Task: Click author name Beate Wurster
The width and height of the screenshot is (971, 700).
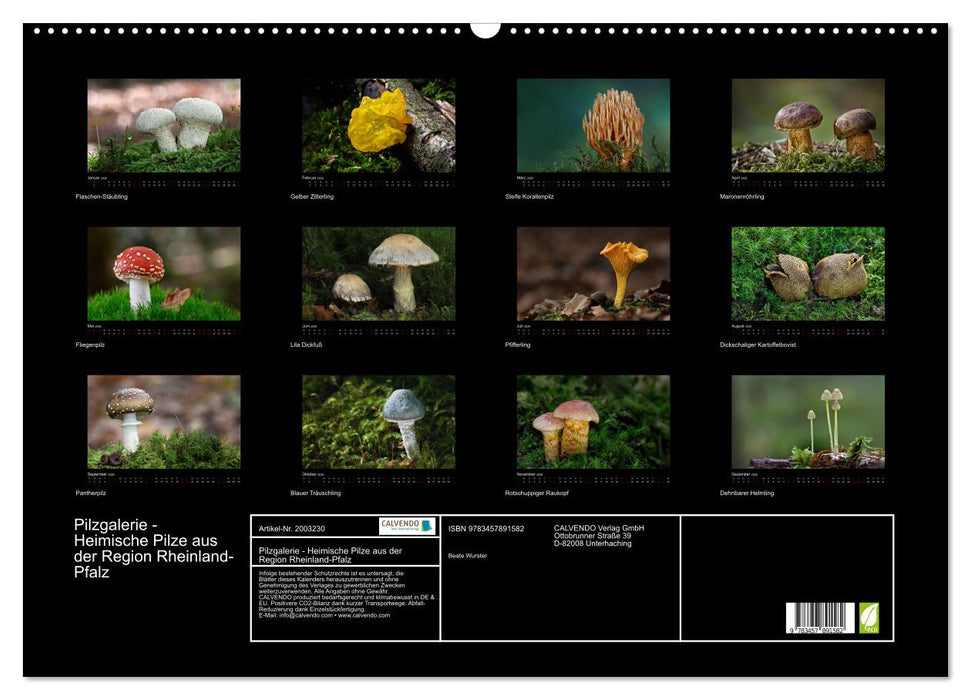Action: 467,555
